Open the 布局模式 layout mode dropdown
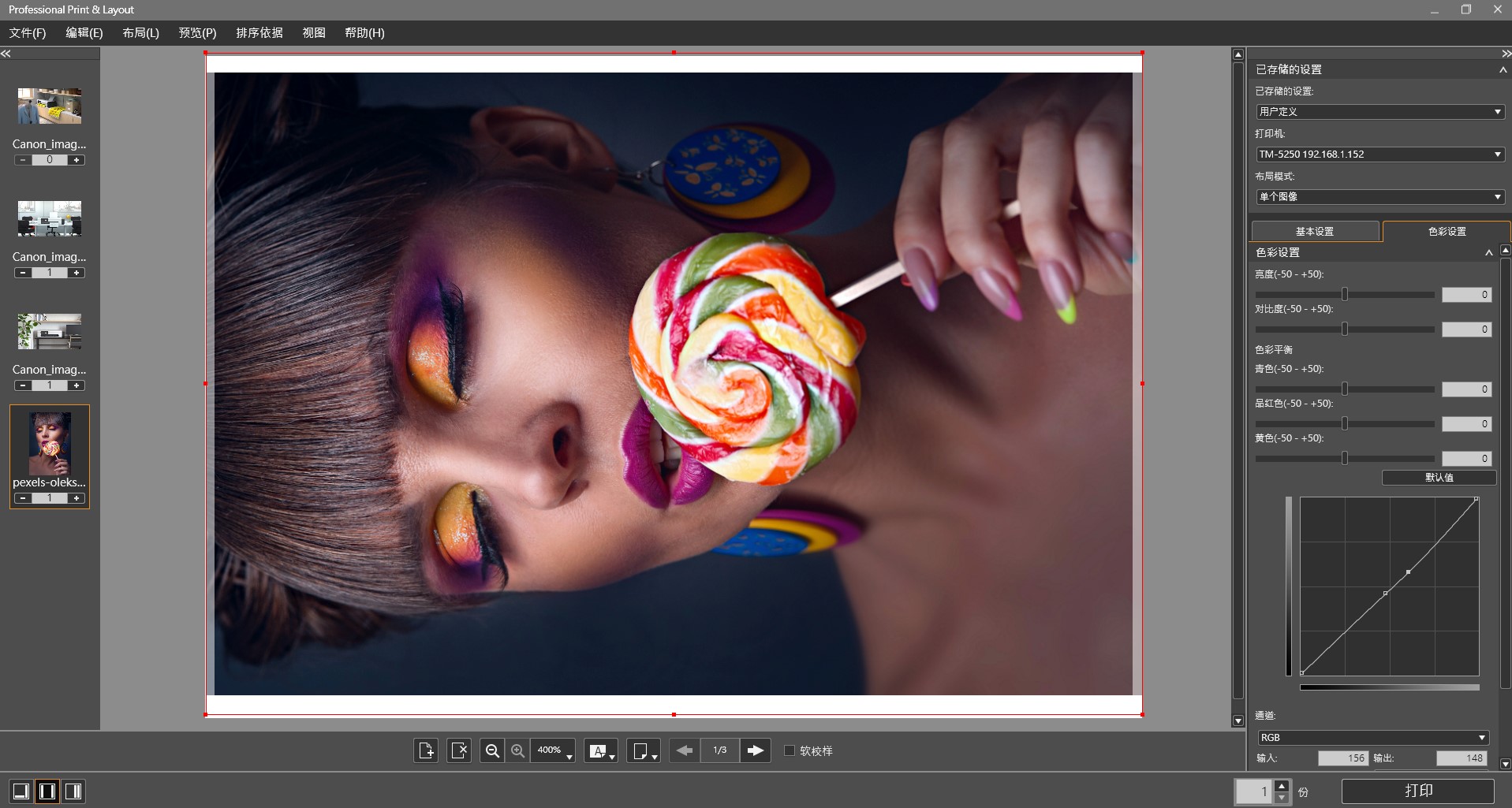 point(1380,197)
